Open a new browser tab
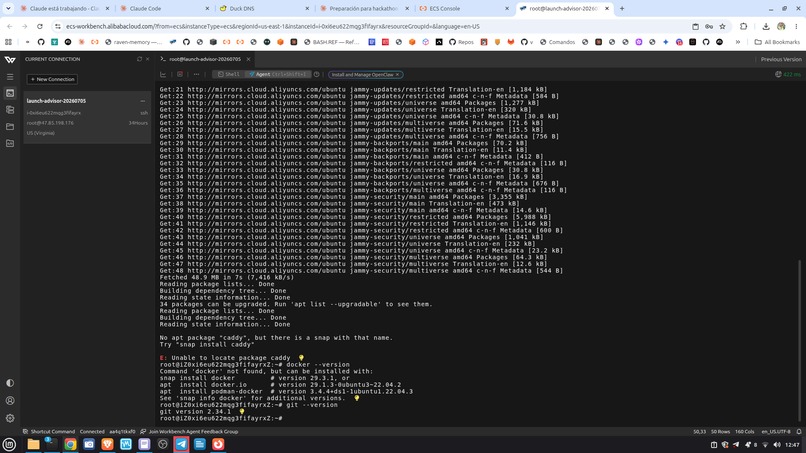Image resolution: width=806 pixels, height=453 pixels. (x=622, y=9)
